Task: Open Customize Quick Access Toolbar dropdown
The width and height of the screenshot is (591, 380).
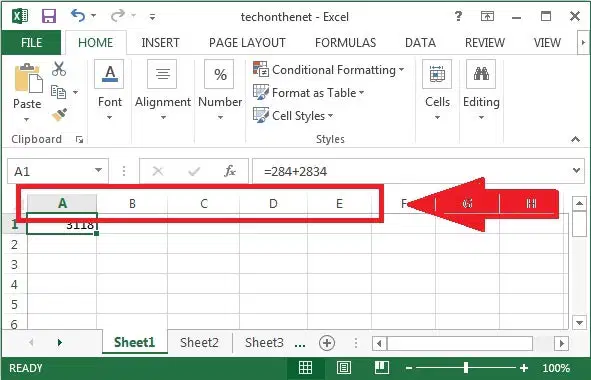Action: coord(152,17)
